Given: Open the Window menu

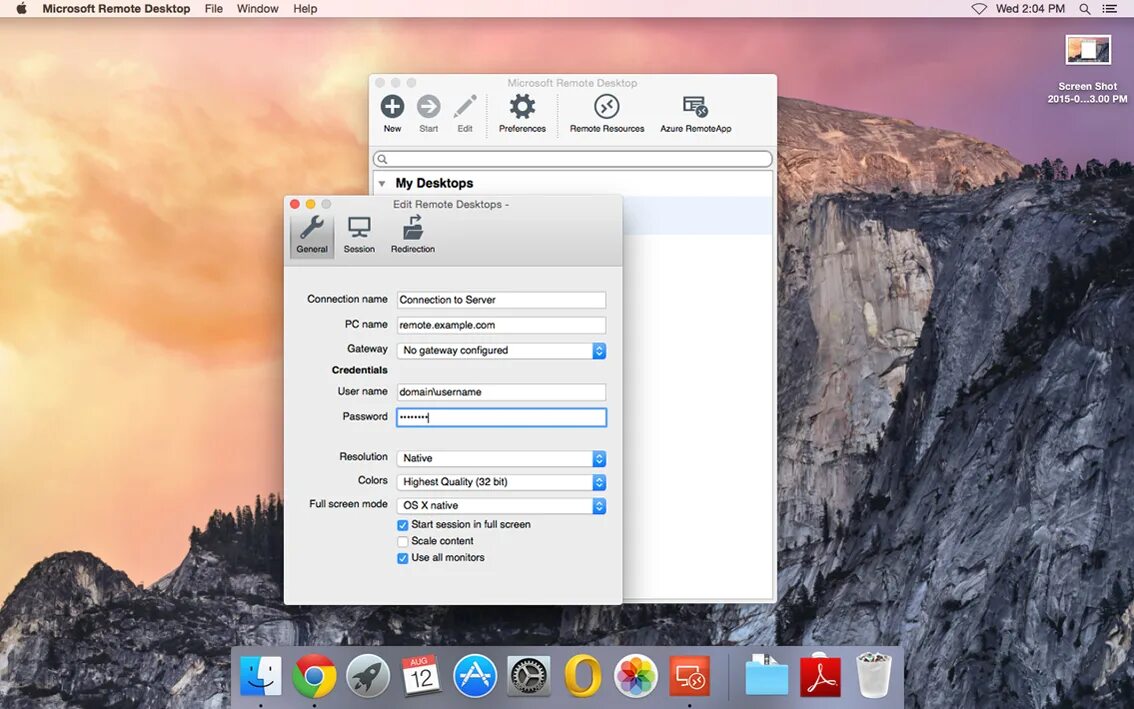Looking at the screenshot, I should [257, 9].
